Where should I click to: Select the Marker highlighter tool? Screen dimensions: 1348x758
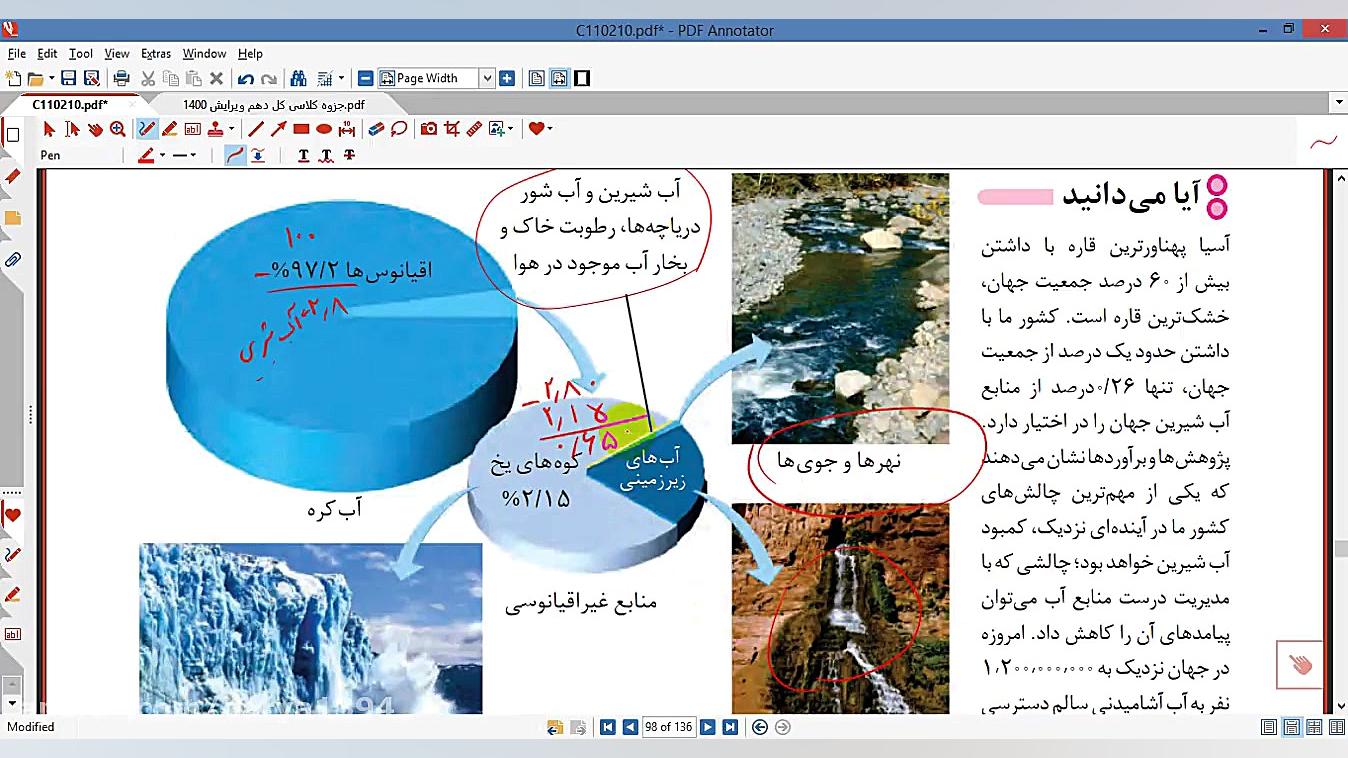pos(170,129)
